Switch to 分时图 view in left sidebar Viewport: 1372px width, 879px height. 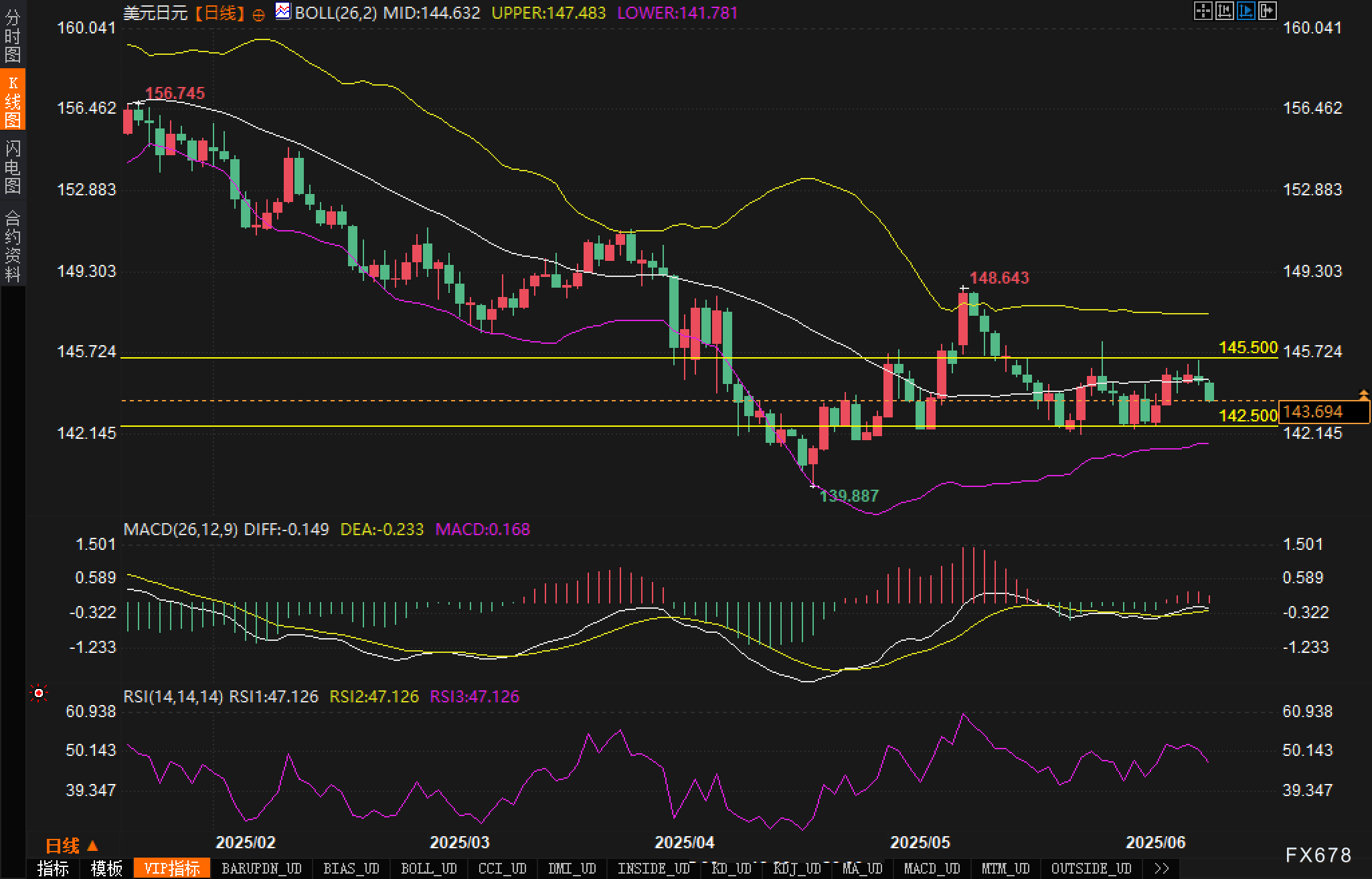pyautogui.click(x=13, y=36)
